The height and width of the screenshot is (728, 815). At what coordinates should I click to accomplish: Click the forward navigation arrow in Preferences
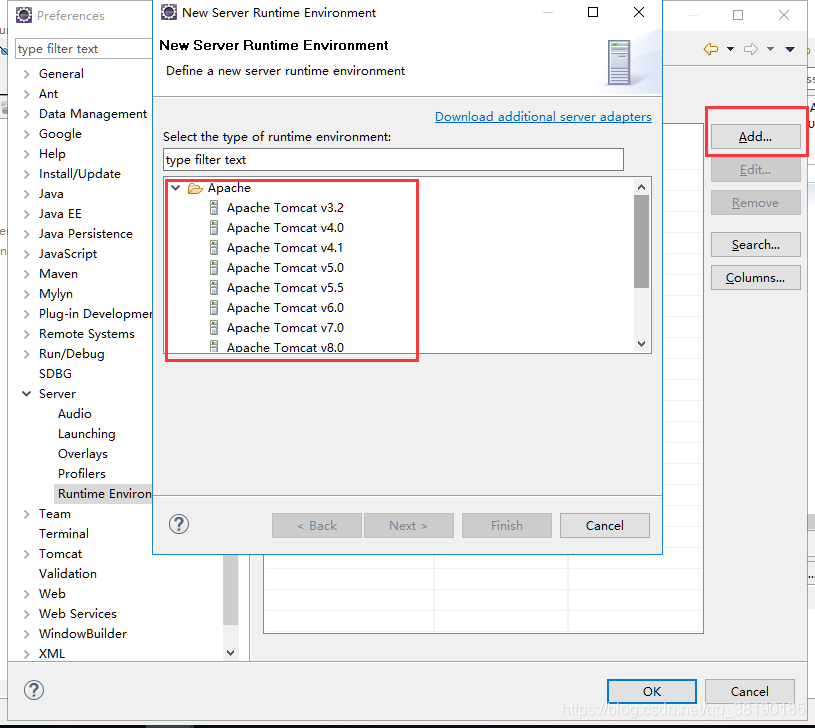point(751,49)
